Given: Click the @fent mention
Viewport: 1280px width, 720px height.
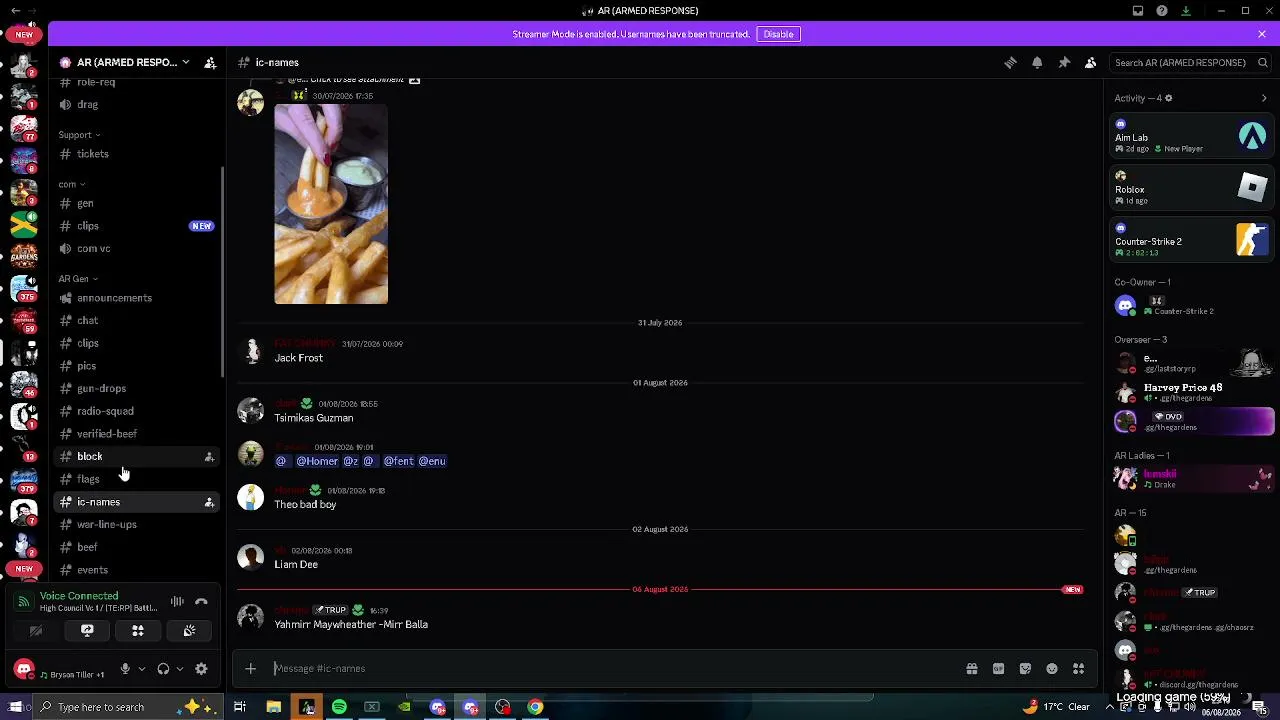Looking at the screenshot, I should point(398,461).
